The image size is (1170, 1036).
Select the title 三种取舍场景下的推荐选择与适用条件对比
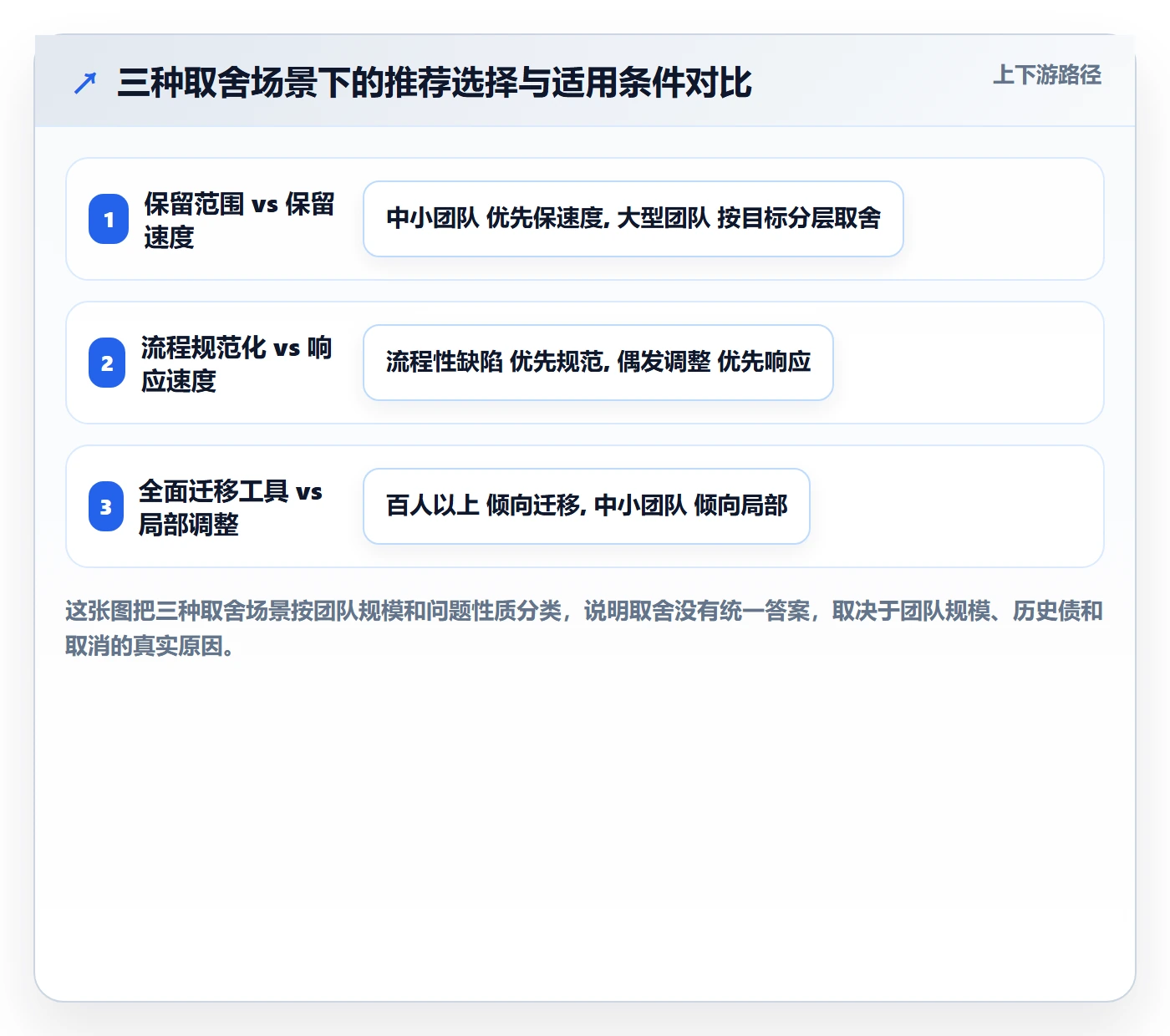(x=435, y=83)
